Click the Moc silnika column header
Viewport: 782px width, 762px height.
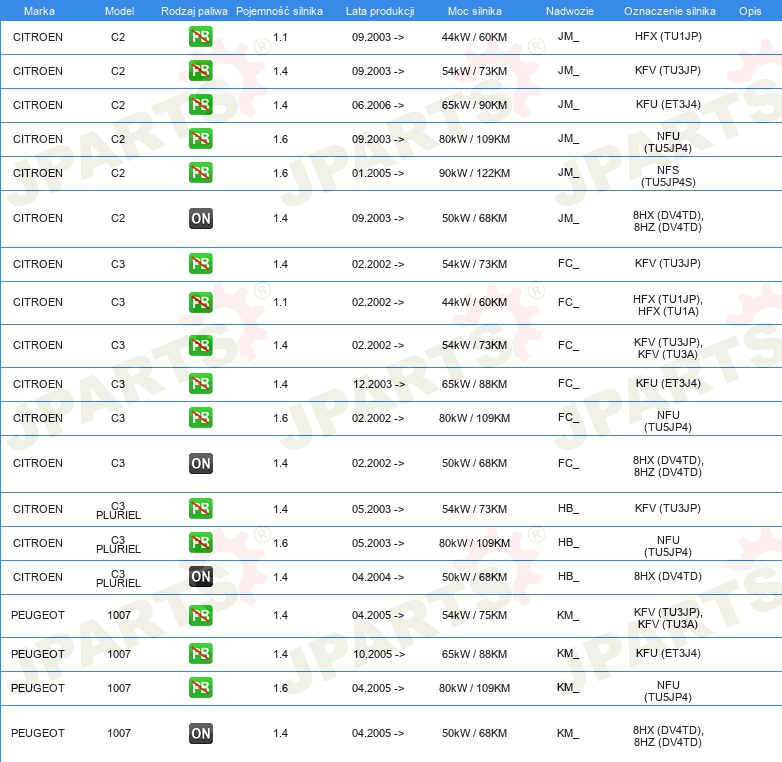474,11
